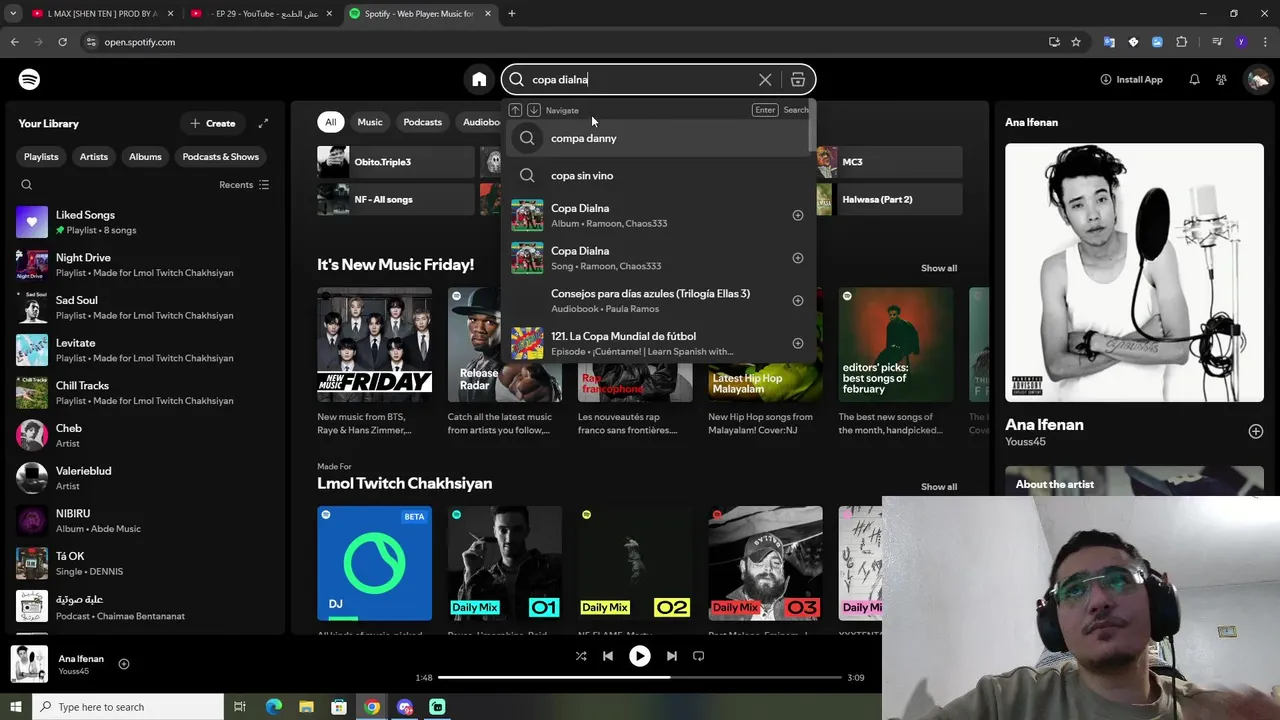Select the Music filter chip

pos(370,122)
